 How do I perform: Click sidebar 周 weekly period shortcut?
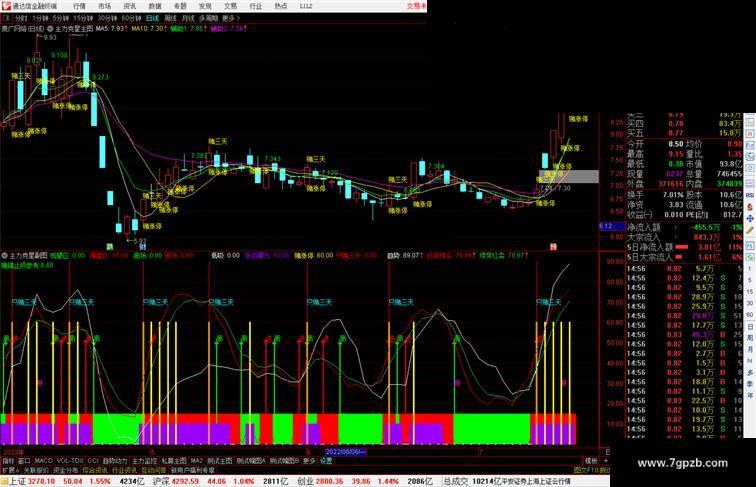[x=750, y=338]
